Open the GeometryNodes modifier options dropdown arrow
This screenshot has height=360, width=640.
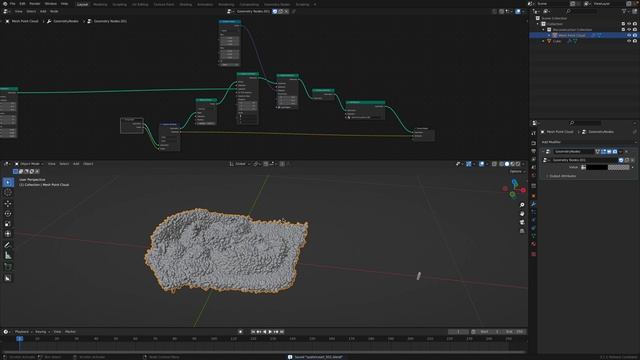click(621, 152)
